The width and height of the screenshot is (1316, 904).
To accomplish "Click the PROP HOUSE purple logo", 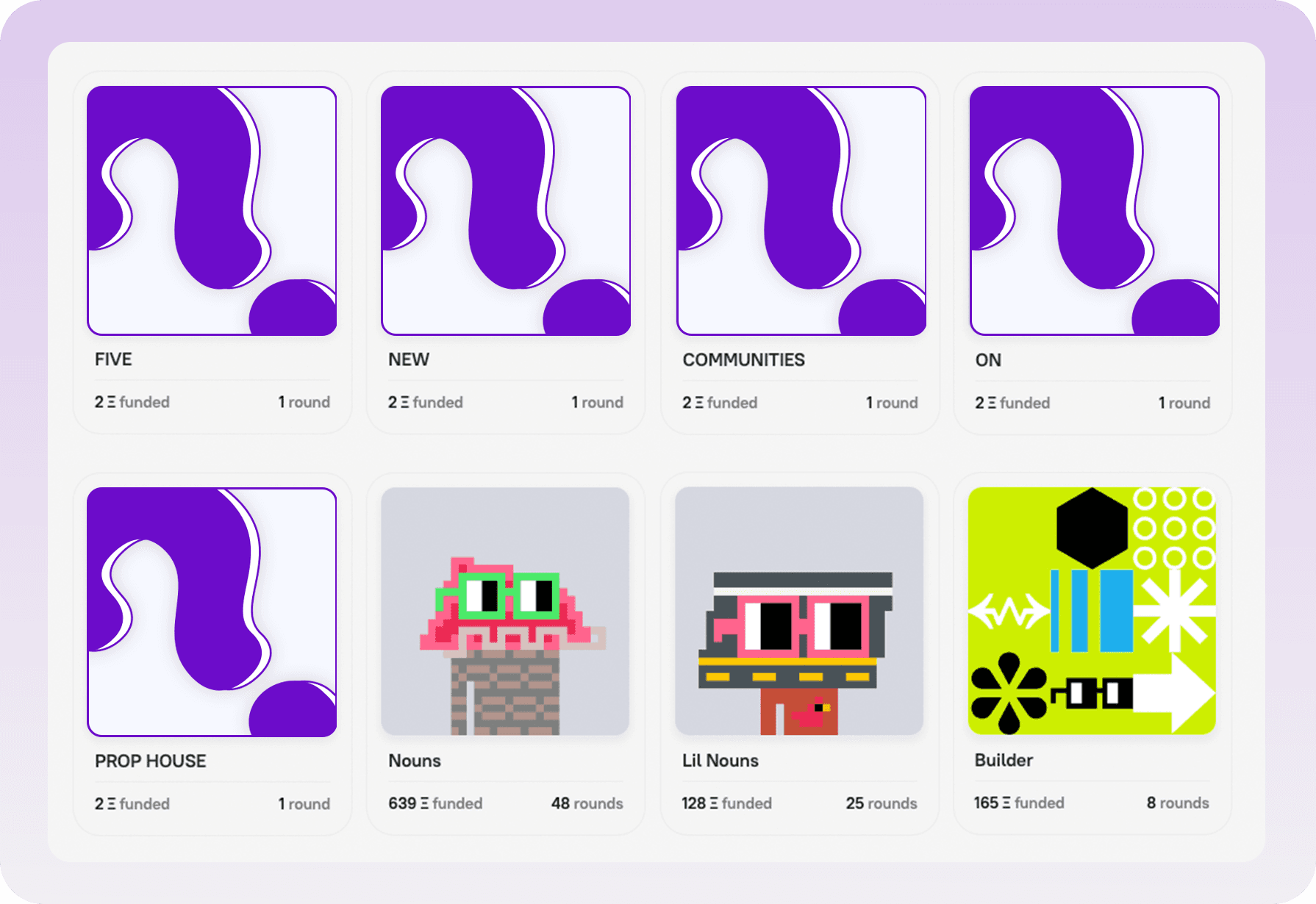I will (x=212, y=611).
